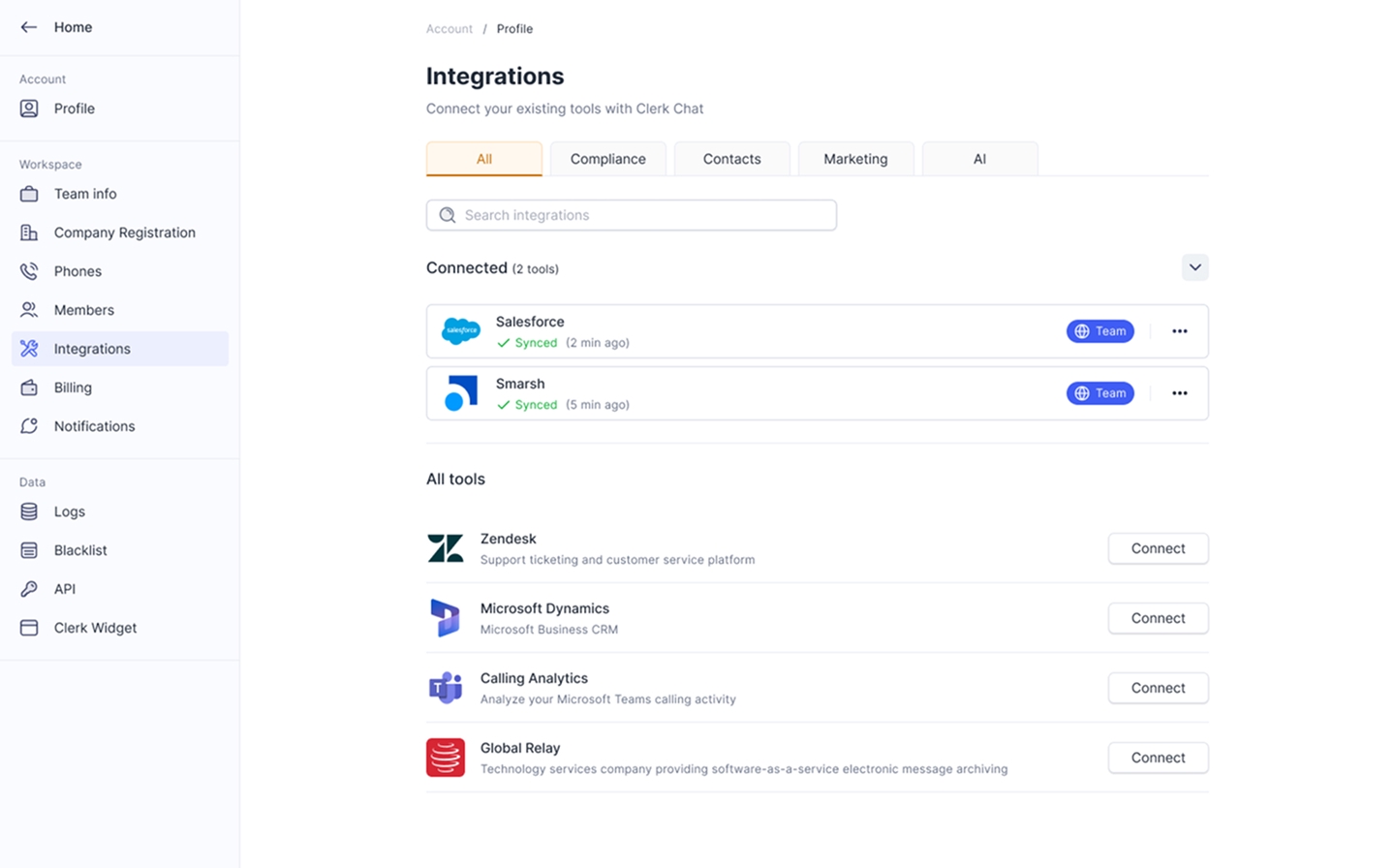The image size is (1395, 868).
Task: Click the Microsoft Teams Calling Analytics icon
Action: tap(446, 688)
